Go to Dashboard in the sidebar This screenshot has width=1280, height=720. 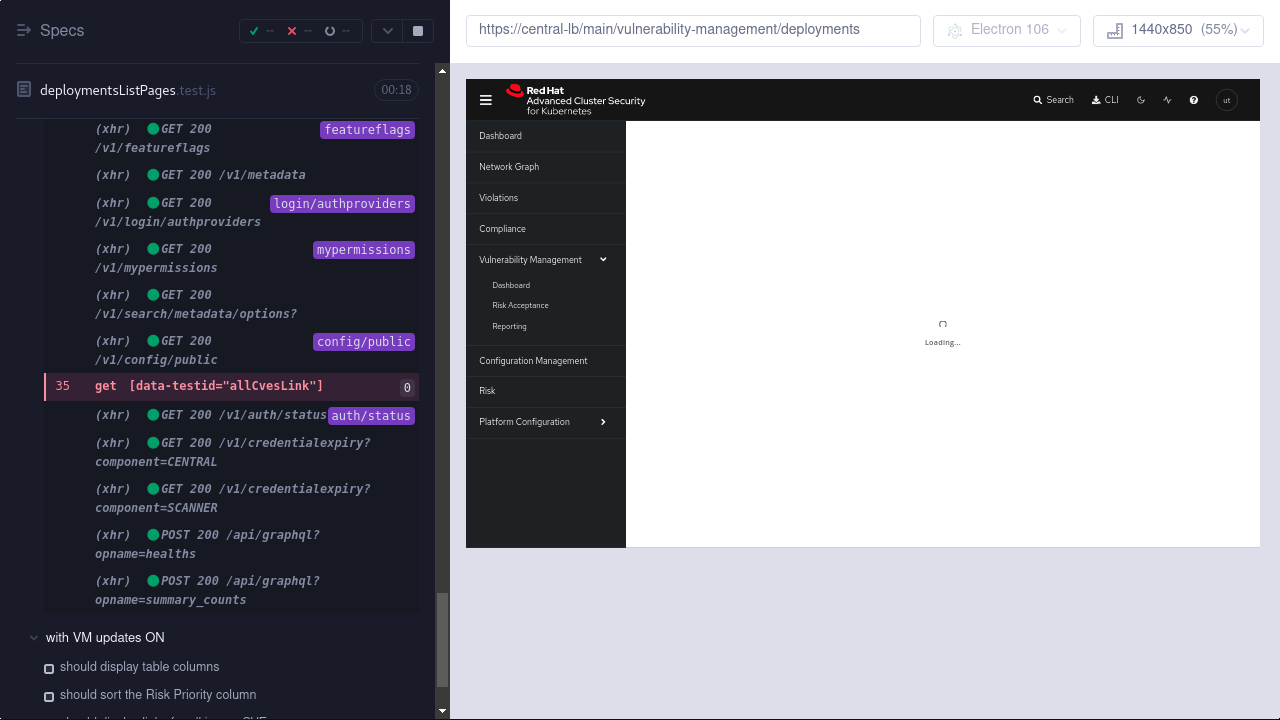(x=546, y=136)
